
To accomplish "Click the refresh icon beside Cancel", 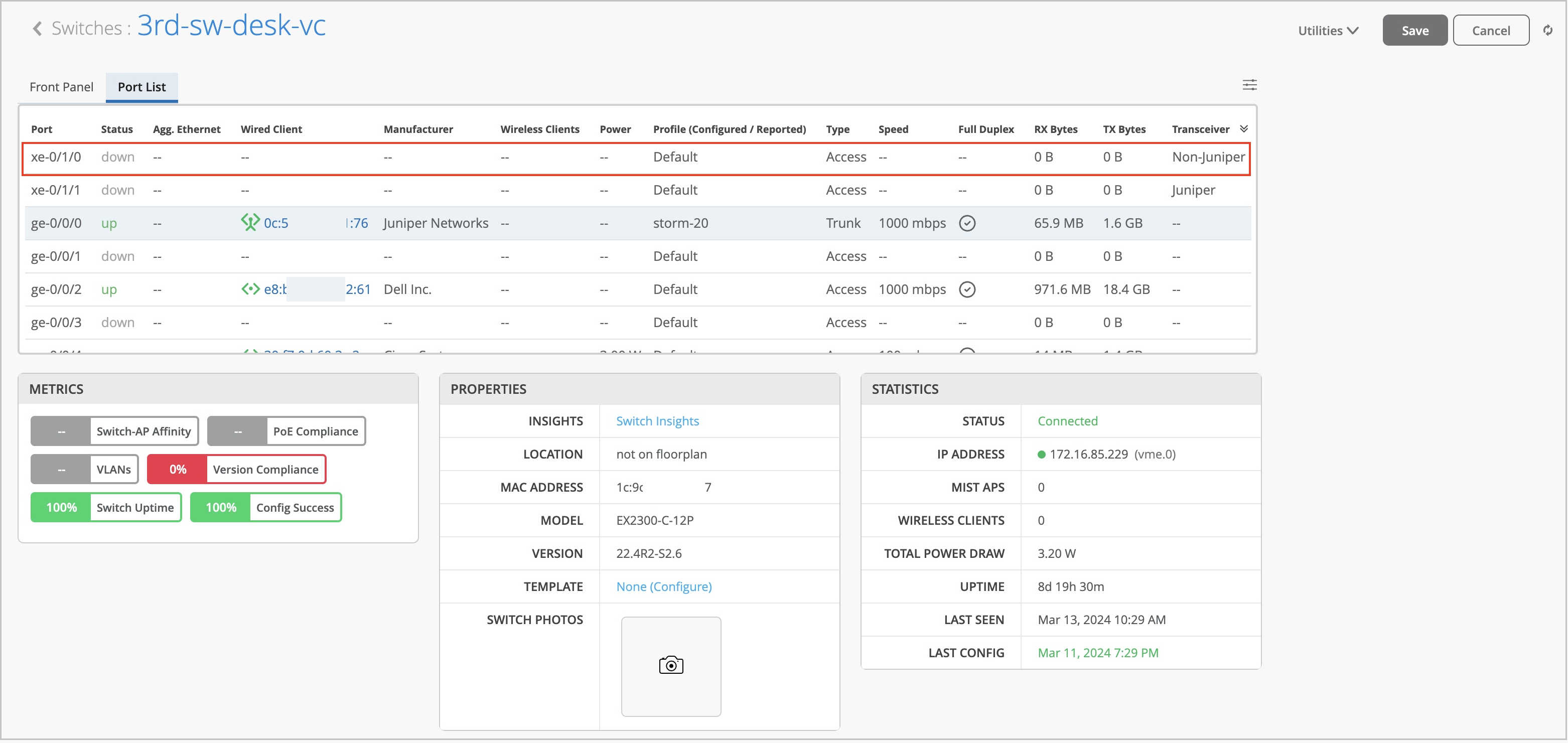I will tap(1547, 30).
